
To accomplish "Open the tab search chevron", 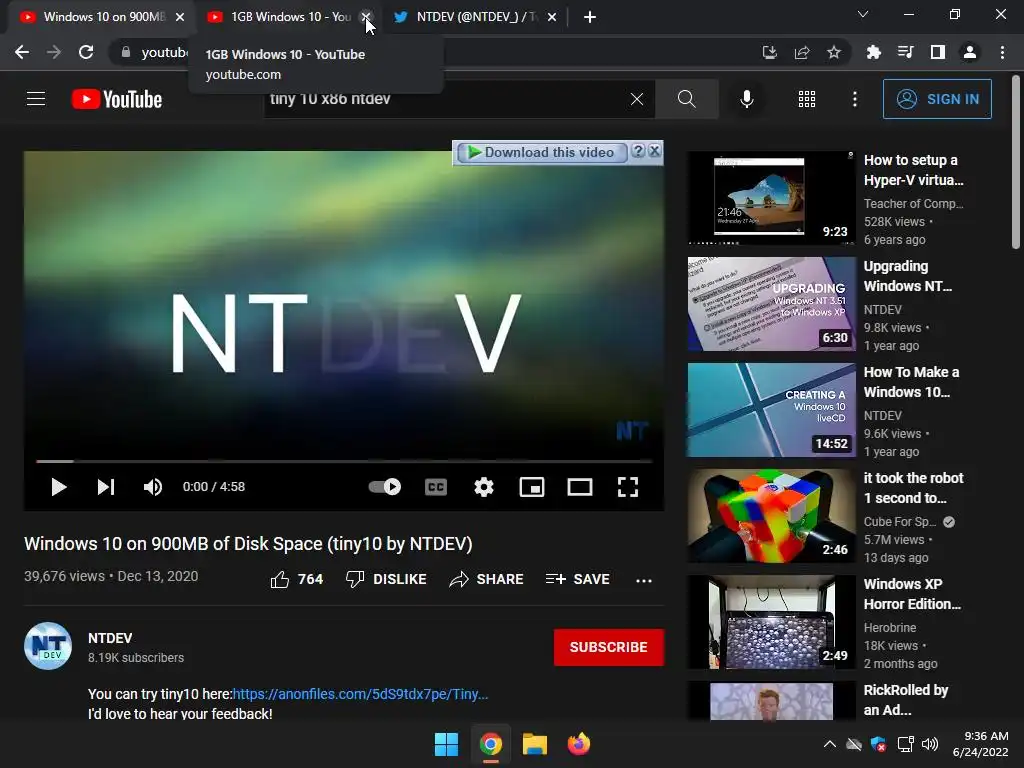I will click(x=863, y=14).
